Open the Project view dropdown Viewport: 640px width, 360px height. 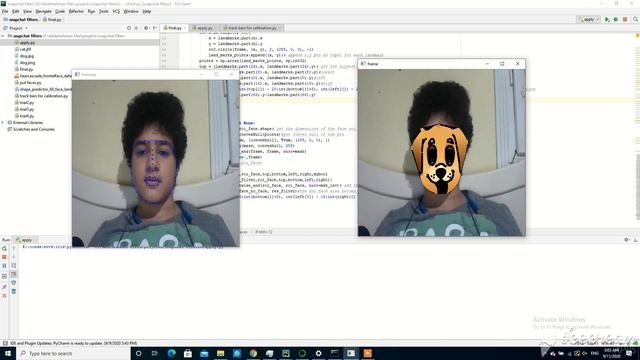click(x=16, y=28)
